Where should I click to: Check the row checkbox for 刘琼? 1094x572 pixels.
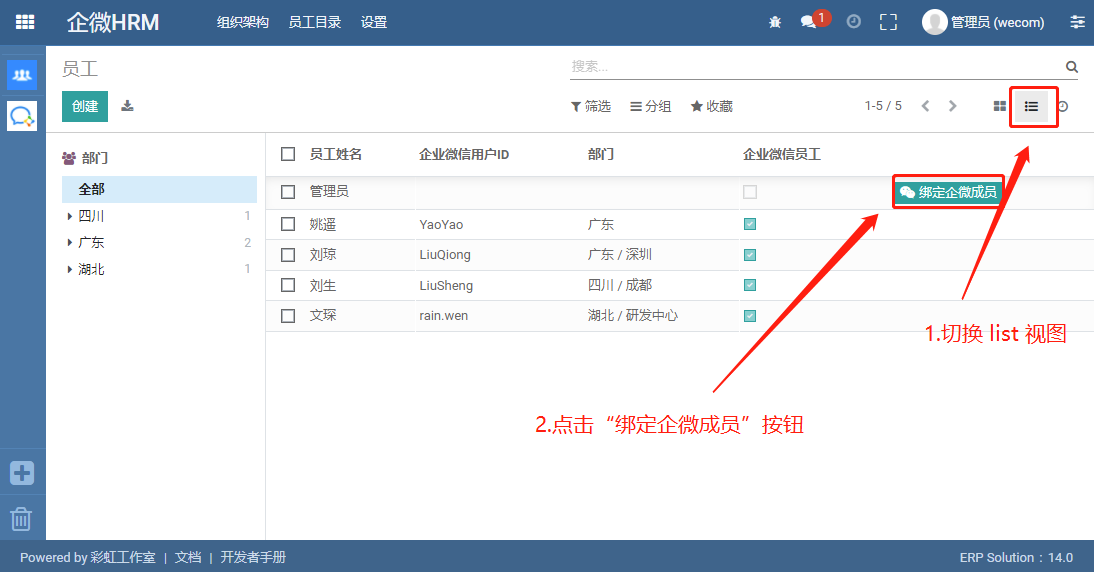(x=288, y=255)
